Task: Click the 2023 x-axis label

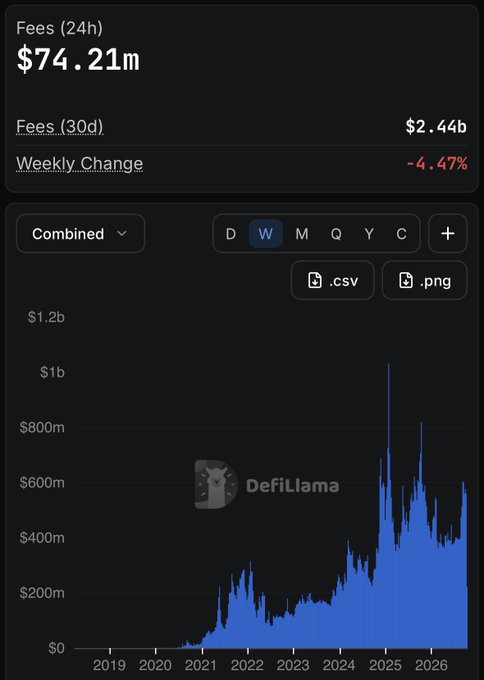Action: pos(293,665)
